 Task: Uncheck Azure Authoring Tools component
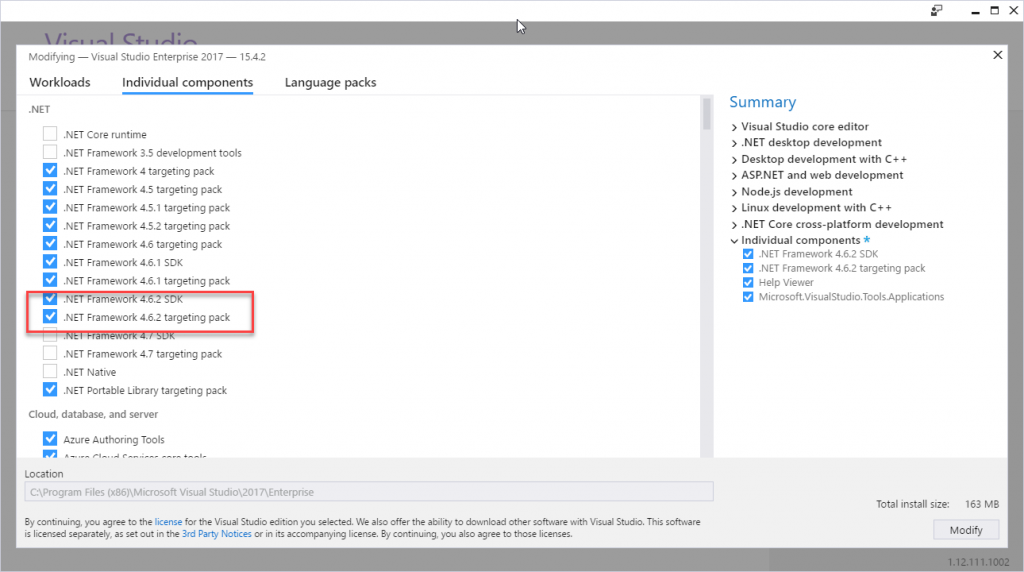pyautogui.click(x=50, y=439)
